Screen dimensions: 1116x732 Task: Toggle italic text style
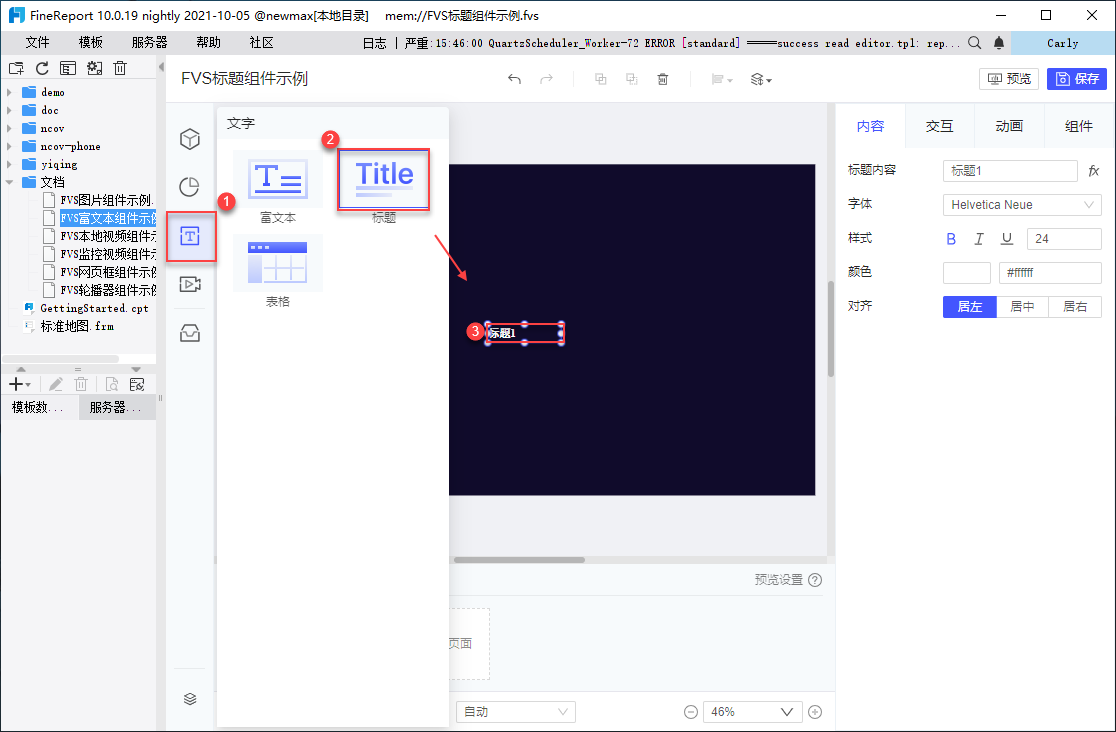(979, 239)
